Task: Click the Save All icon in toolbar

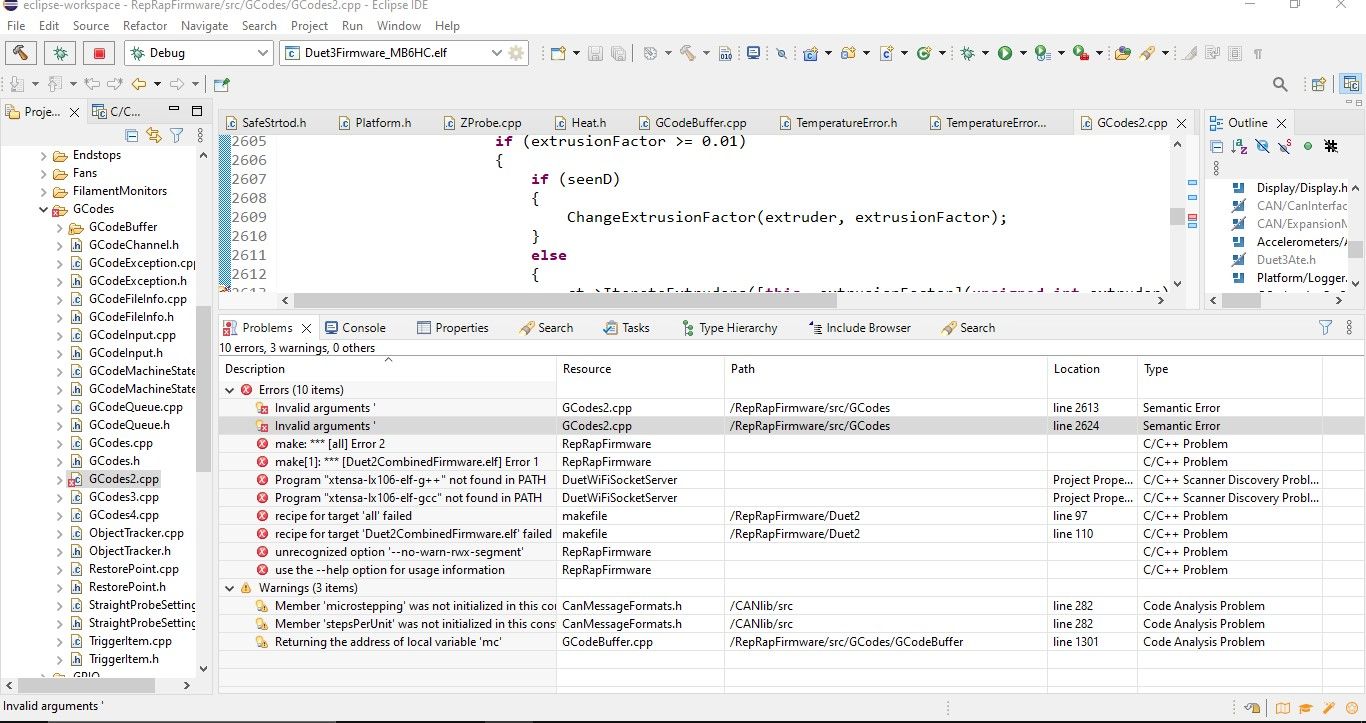Action: click(x=619, y=53)
